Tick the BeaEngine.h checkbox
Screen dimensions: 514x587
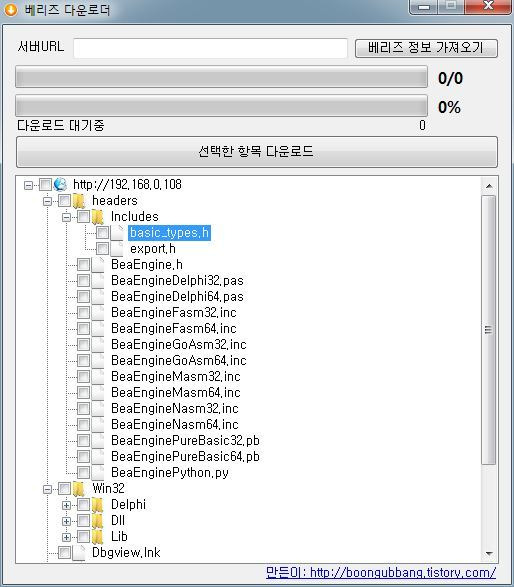pyautogui.click(x=83, y=265)
